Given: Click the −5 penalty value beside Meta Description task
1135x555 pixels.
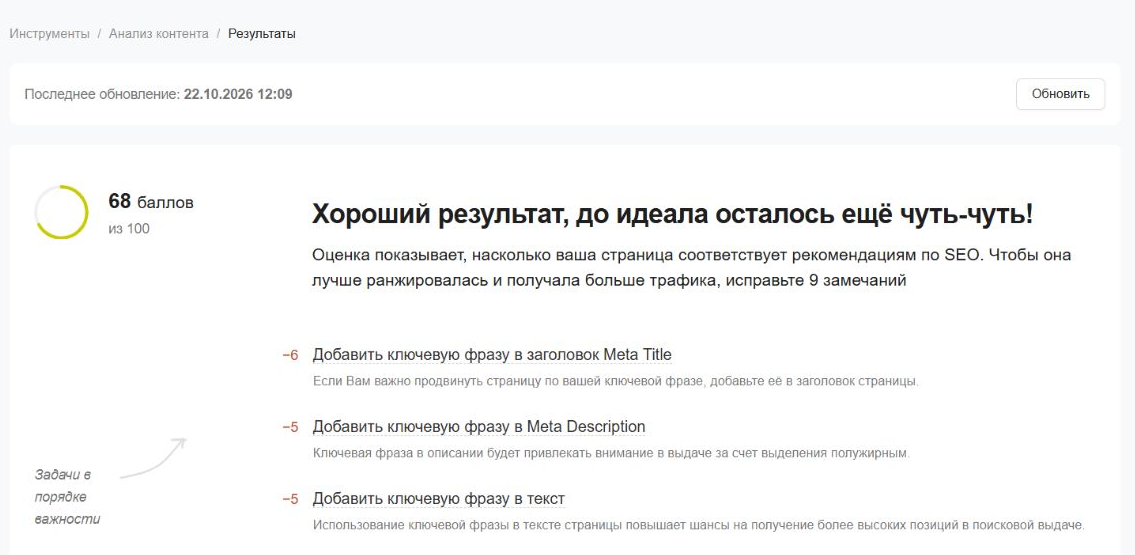Looking at the screenshot, I should tap(290, 427).
